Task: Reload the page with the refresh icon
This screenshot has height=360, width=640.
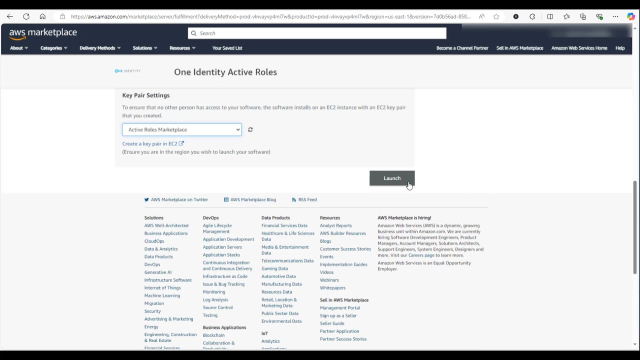Action: [26, 16]
